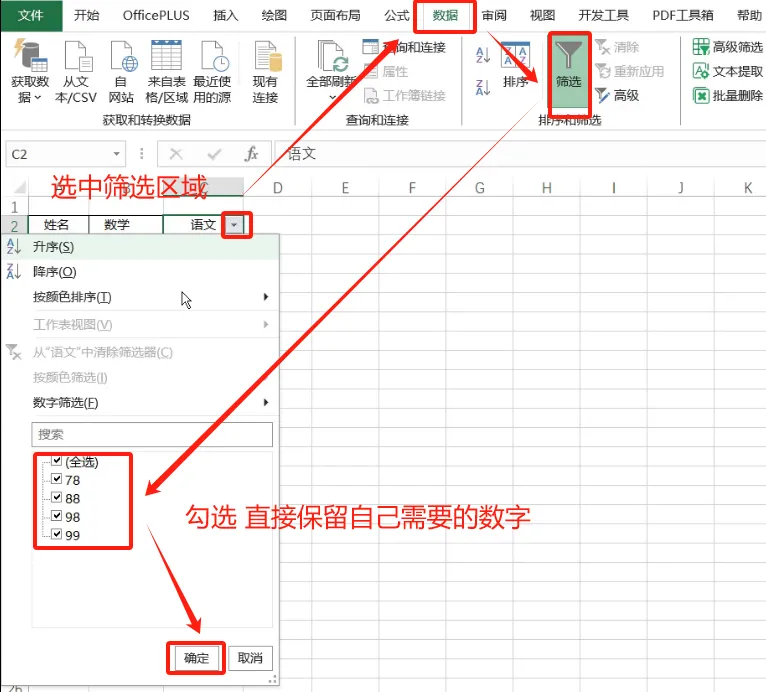Open the PDF工具箱 tab
This screenshot has width=766, height=692.
(682, 16)
